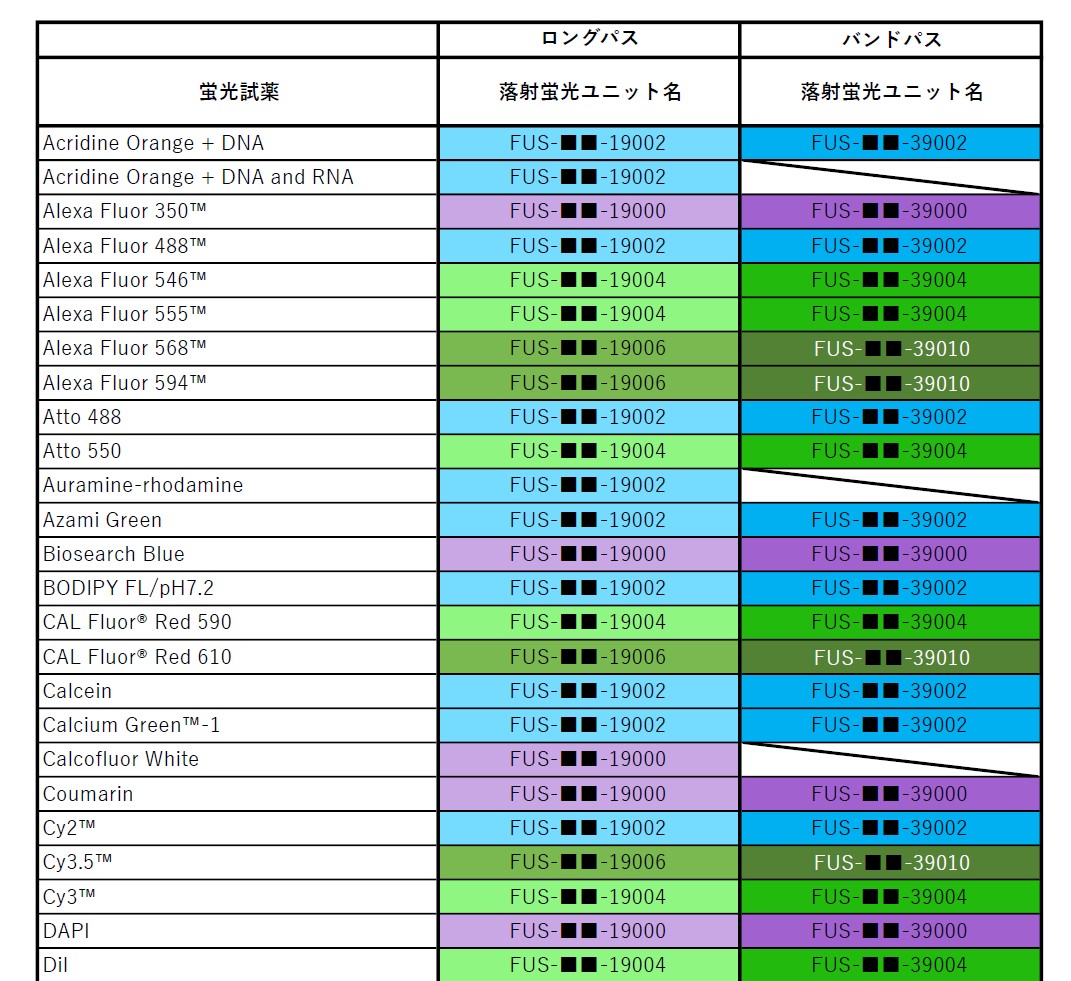Click FUS-39002 cell in Calcium Green-1 row

pos(891,725)
